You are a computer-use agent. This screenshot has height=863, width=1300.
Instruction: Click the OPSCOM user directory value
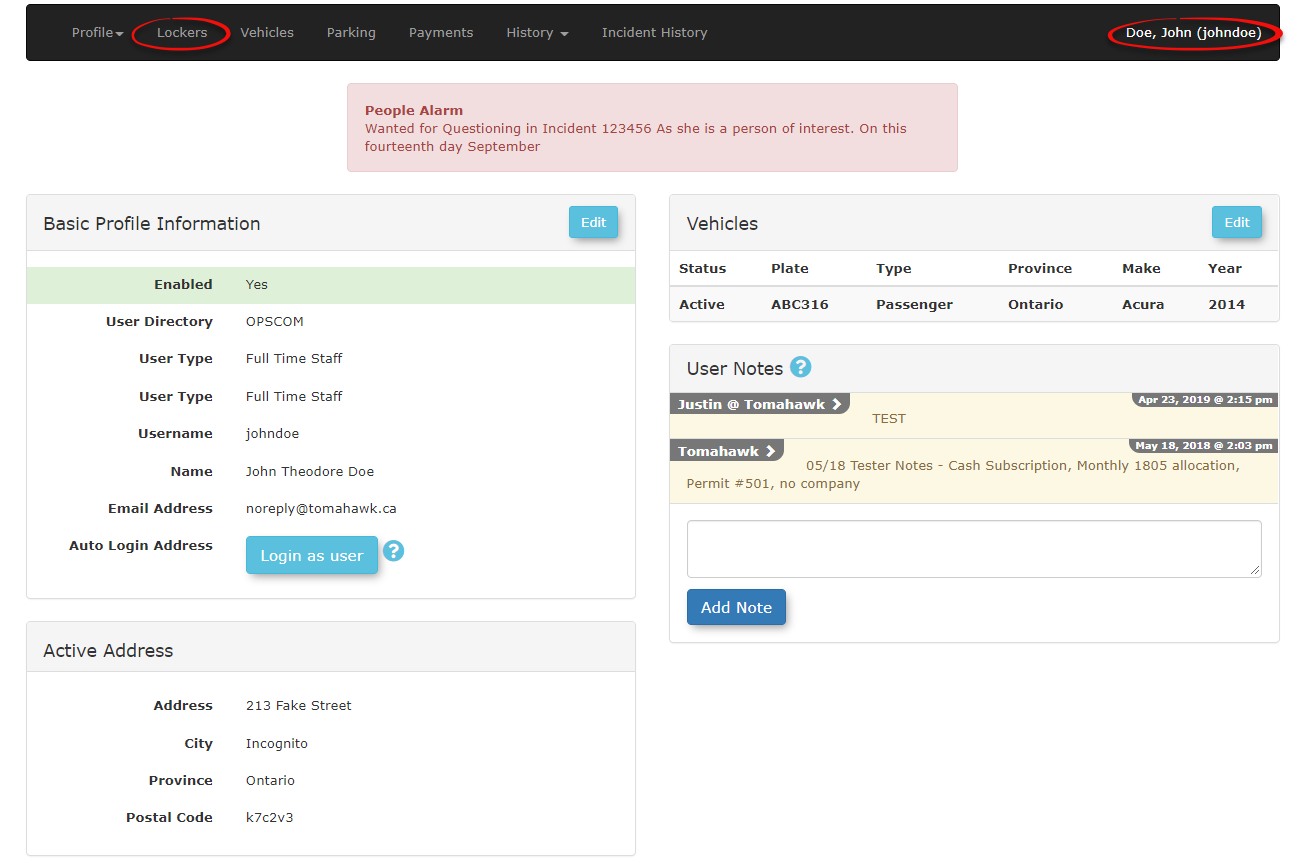click(x=275, y=321)
